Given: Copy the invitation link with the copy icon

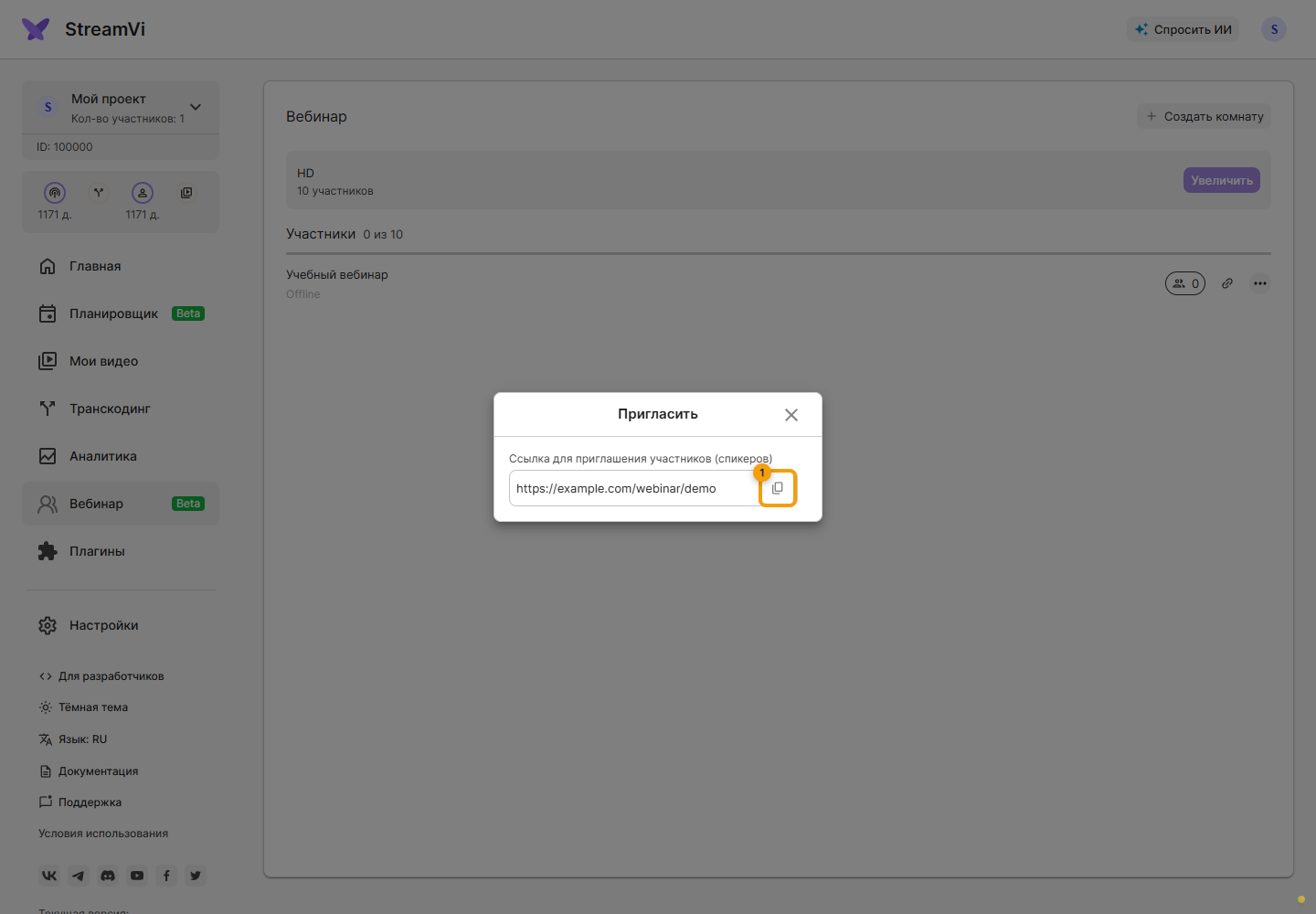Looking at the screenshot, I should 778,488.
